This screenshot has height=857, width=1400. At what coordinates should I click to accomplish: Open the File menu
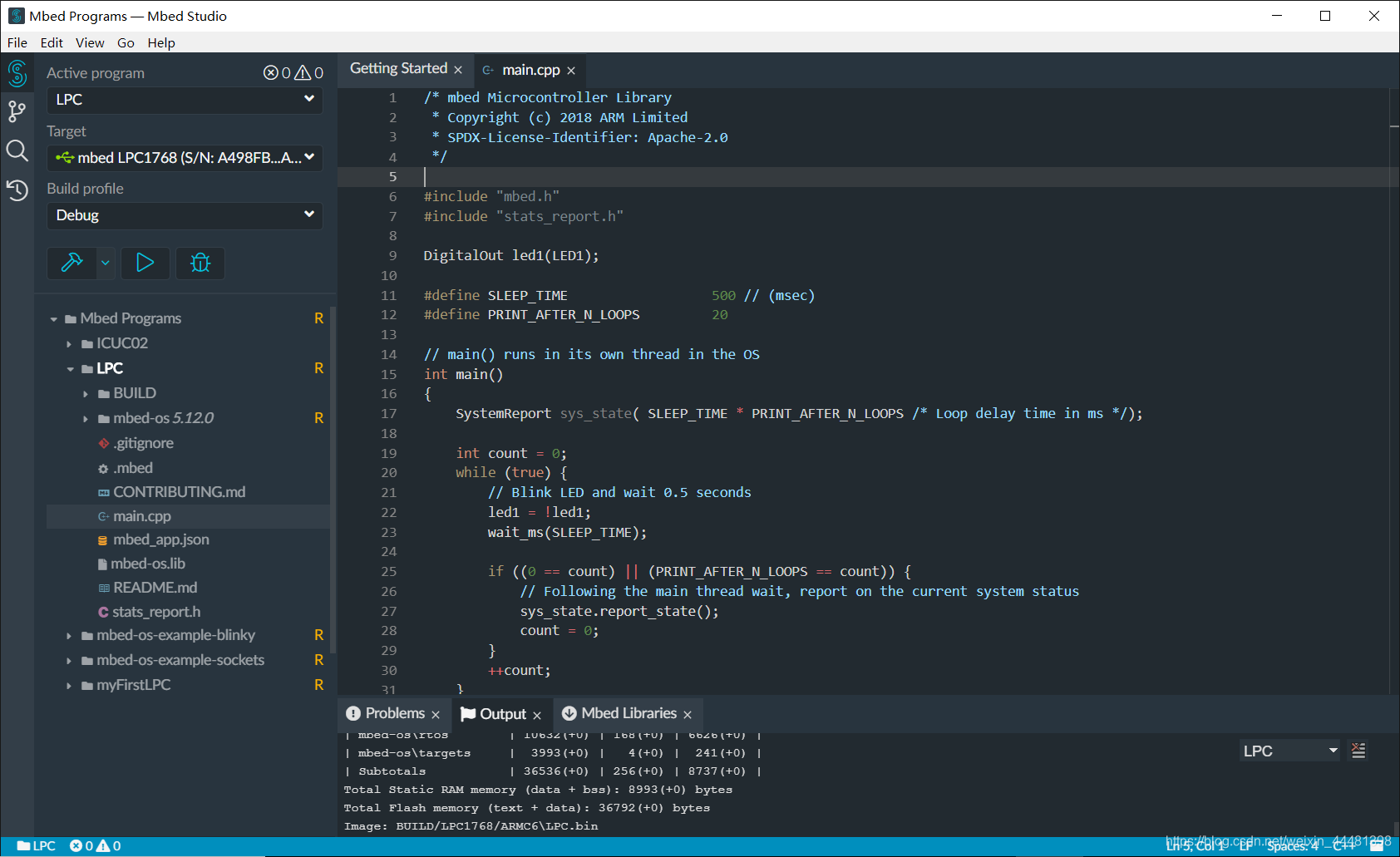click(17, 42)
